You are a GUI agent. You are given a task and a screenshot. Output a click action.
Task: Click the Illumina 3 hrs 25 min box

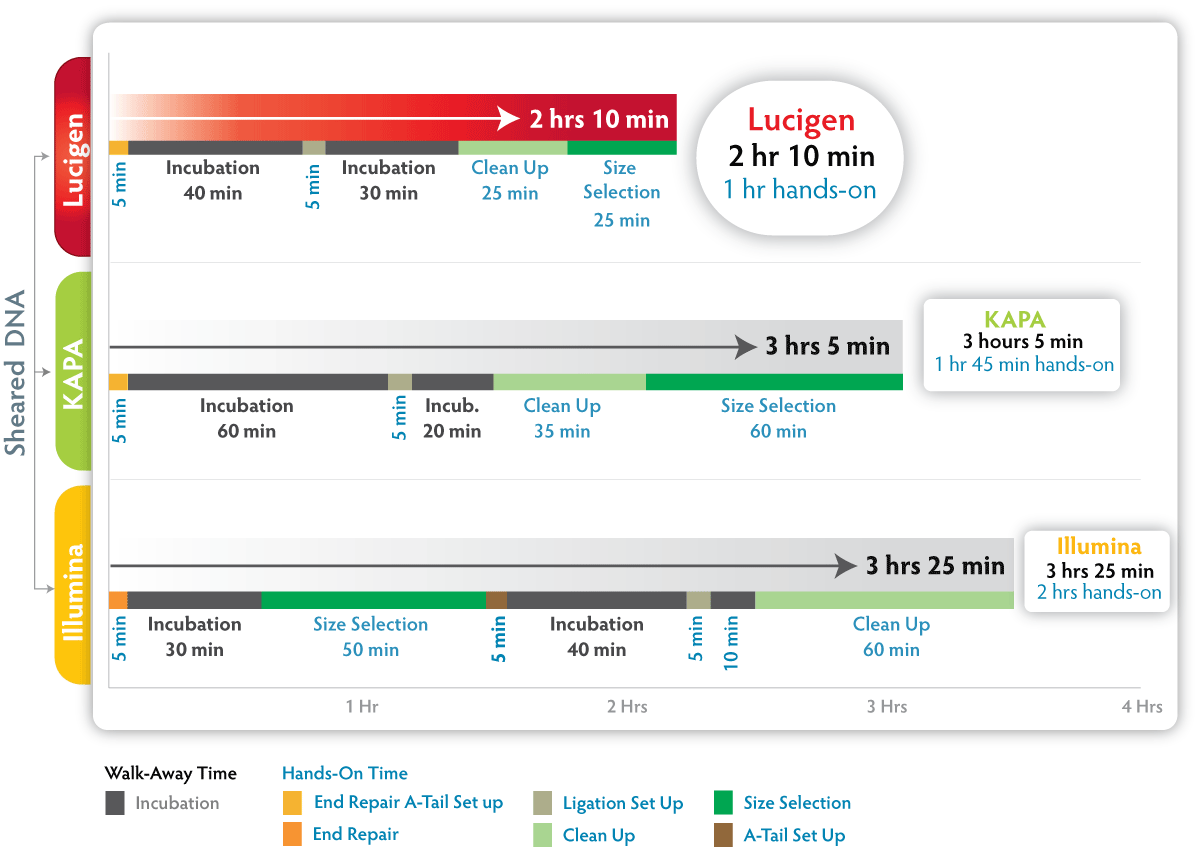click(1096, 570)
